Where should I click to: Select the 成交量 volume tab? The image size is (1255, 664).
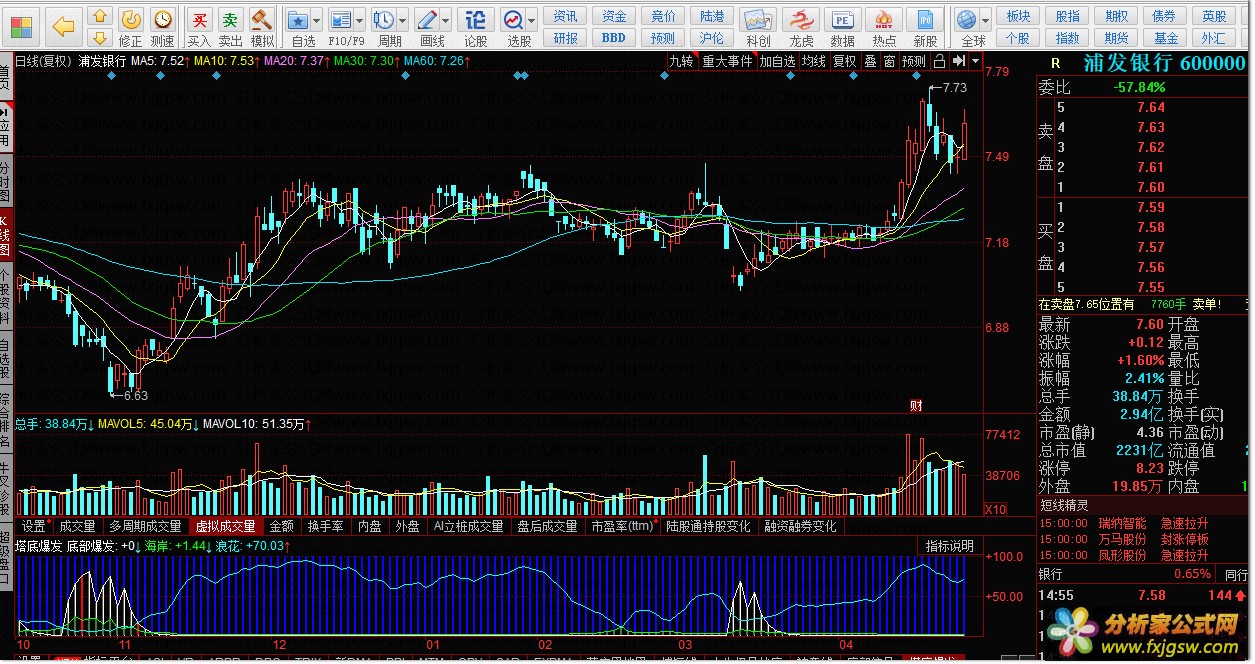[77, 526]
